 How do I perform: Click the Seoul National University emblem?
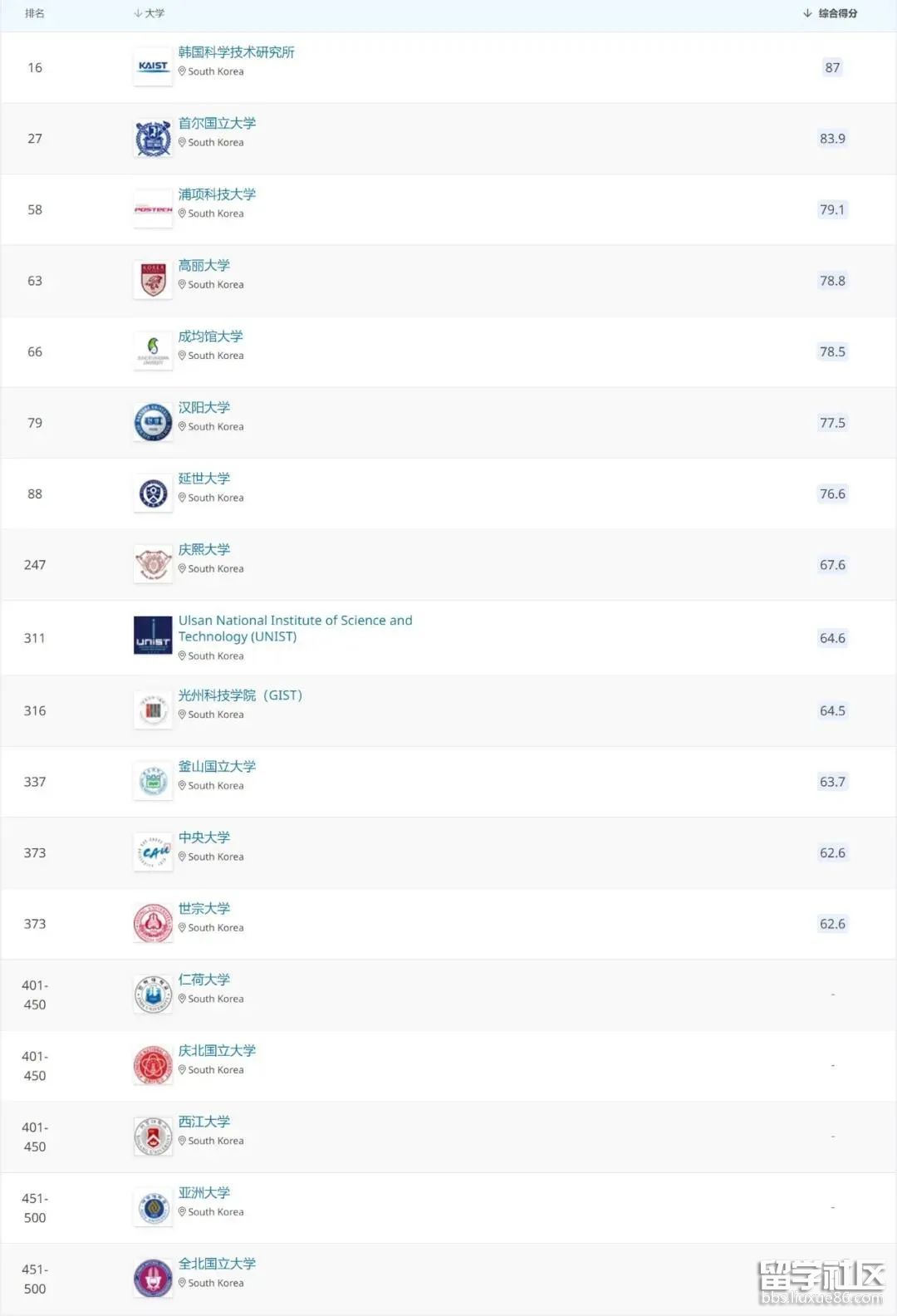[x=153, y=139]
